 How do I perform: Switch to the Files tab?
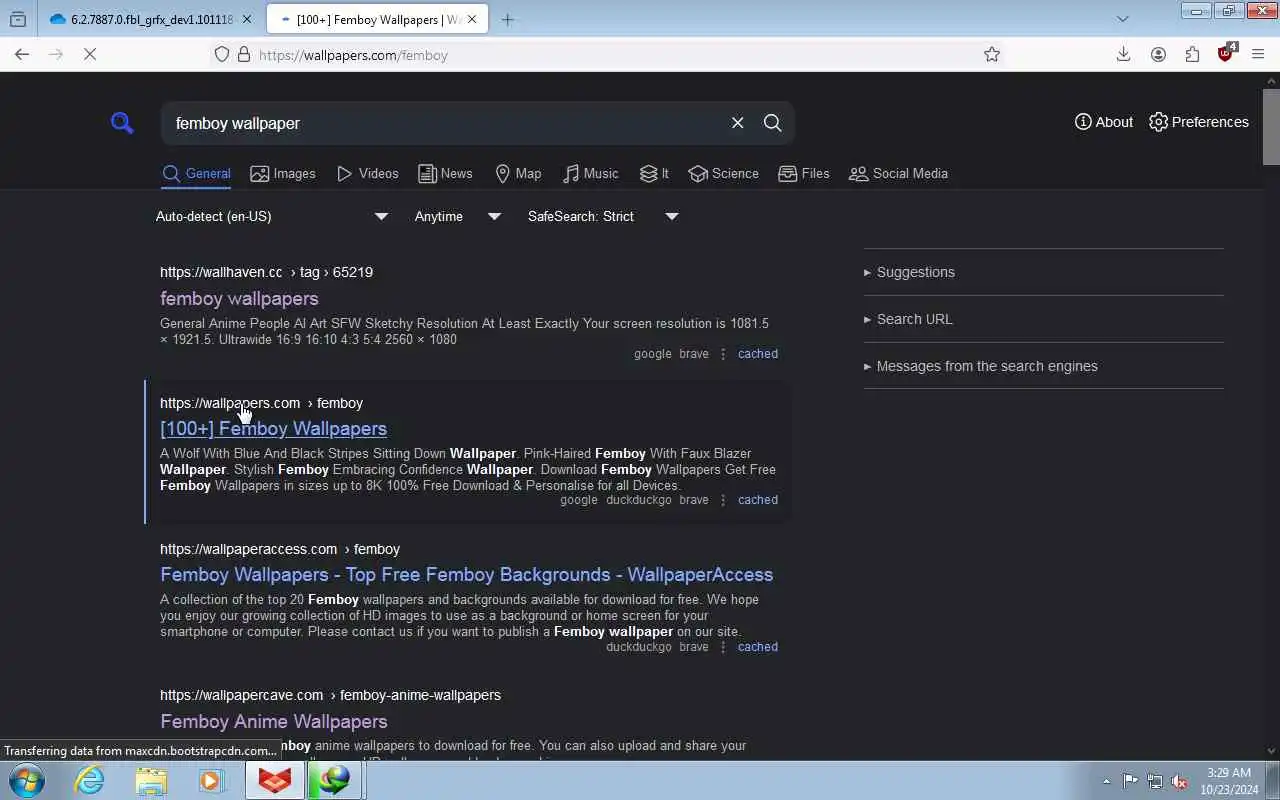coord(804,173)
